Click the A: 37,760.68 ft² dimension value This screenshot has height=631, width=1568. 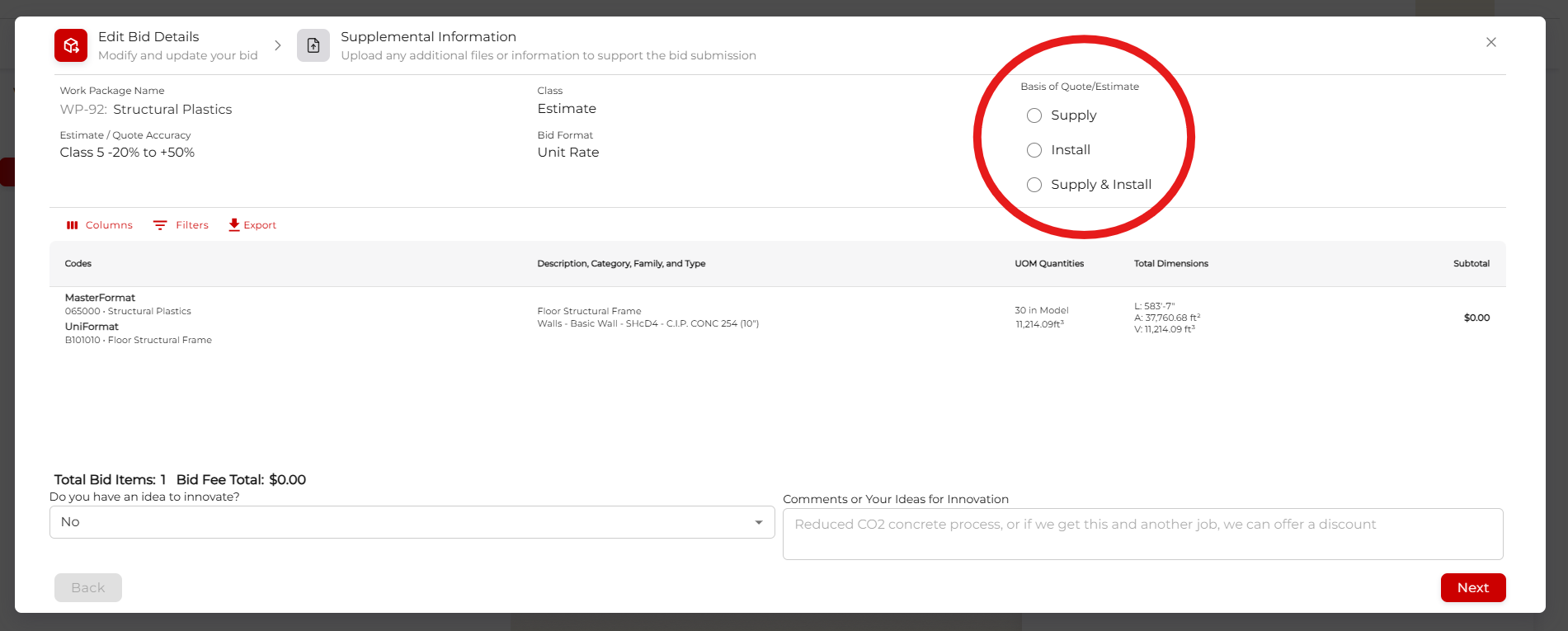[1167, 318]
